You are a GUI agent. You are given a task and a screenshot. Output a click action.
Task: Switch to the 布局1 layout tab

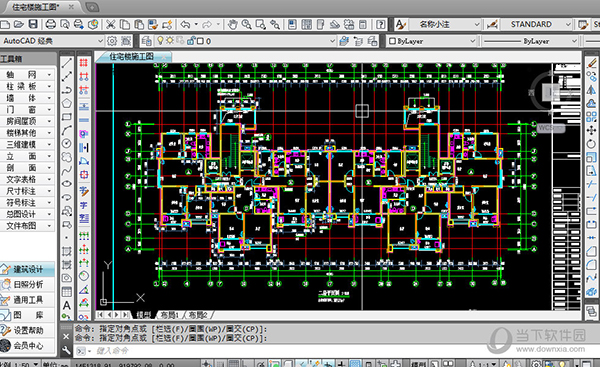170,315
